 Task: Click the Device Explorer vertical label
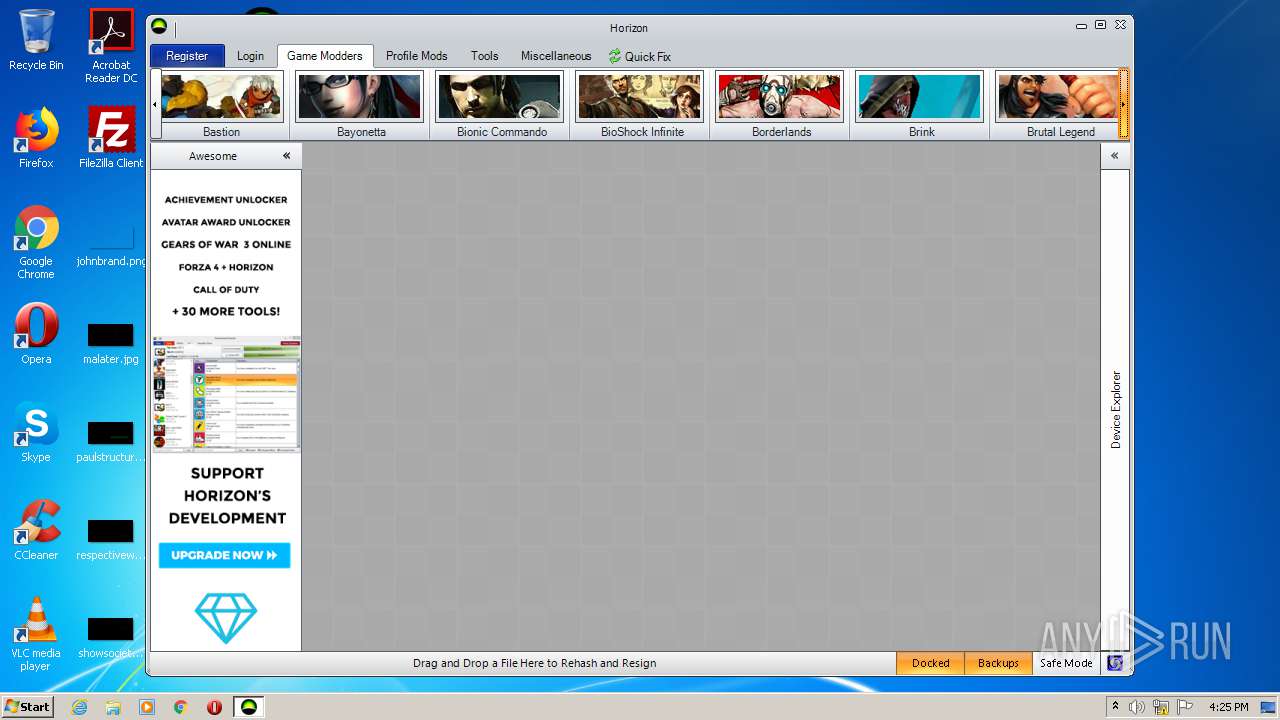(x=1116, y=409)
